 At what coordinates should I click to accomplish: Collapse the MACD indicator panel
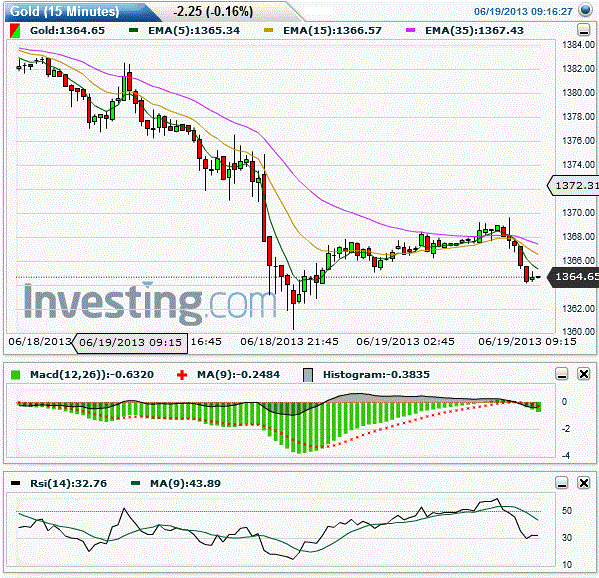(562, 374)
